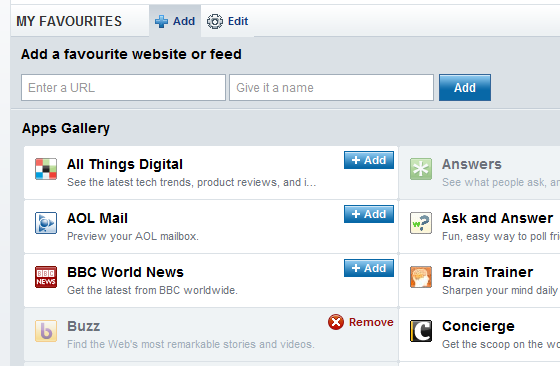Add BBC World News to favourites
Screen dimensions: 560x366
369,268
